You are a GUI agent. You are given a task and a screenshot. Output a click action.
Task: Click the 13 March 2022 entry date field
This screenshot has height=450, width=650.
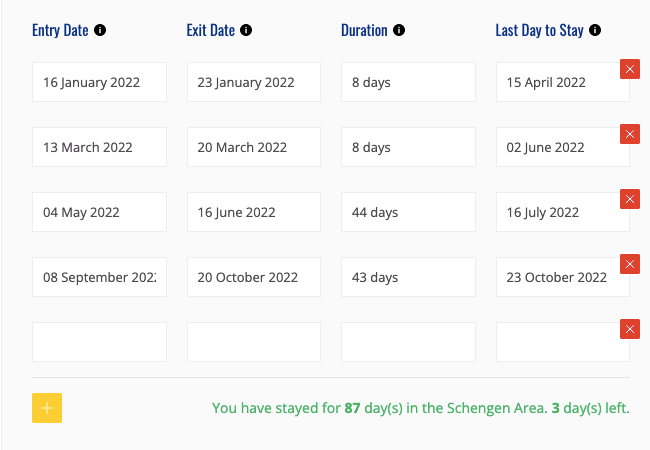(x=99, y=147)
